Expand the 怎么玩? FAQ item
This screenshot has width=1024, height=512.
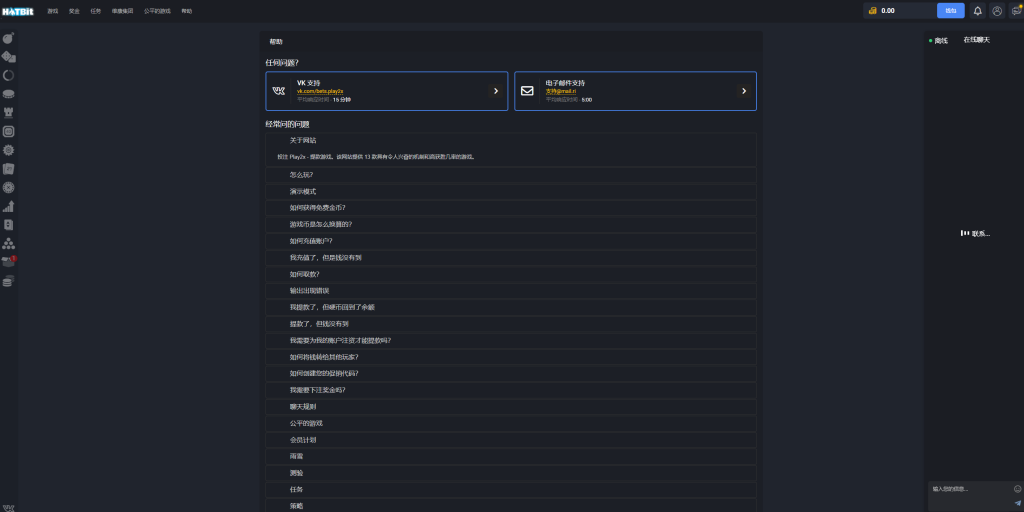click(x=511, y=175)
